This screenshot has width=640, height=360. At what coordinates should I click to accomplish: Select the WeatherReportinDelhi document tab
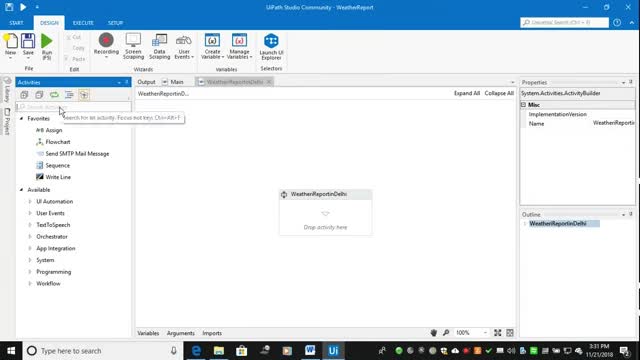tap(234, 82)
